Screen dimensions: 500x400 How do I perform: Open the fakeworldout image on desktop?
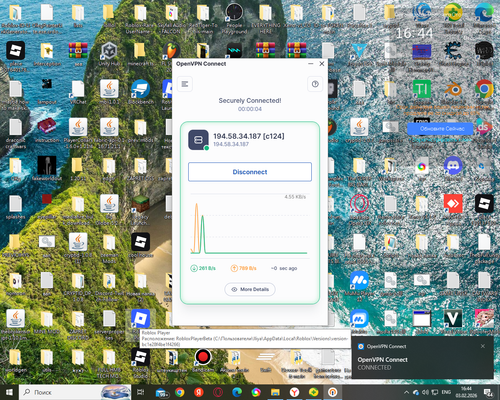(x=47, y=168)
